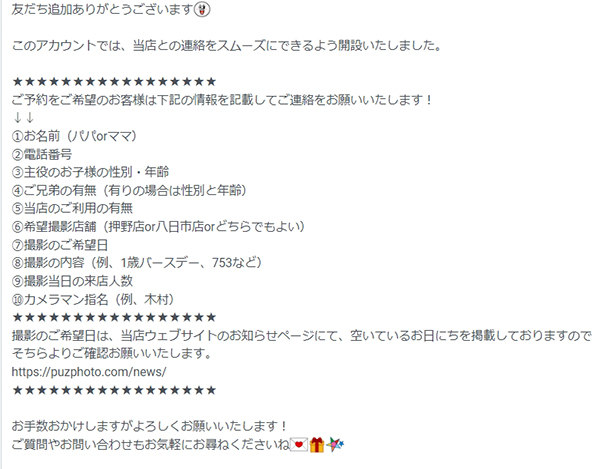Click item ⑩ カメラマン指名 line

coord(93,299)
